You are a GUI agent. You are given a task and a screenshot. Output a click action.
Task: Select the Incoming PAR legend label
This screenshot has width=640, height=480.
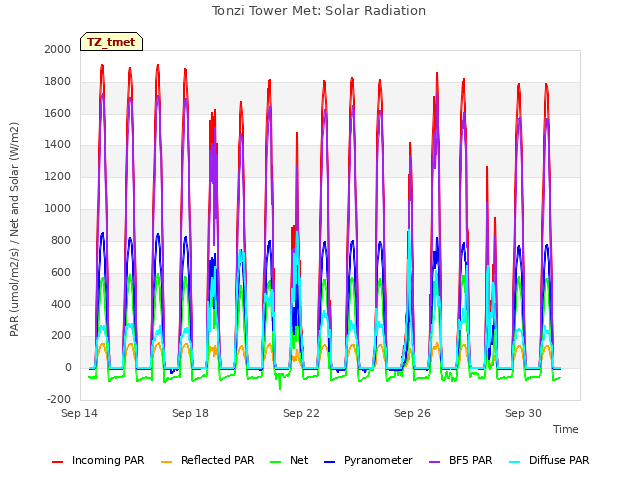pyautogui.click(x=108, y=460)
